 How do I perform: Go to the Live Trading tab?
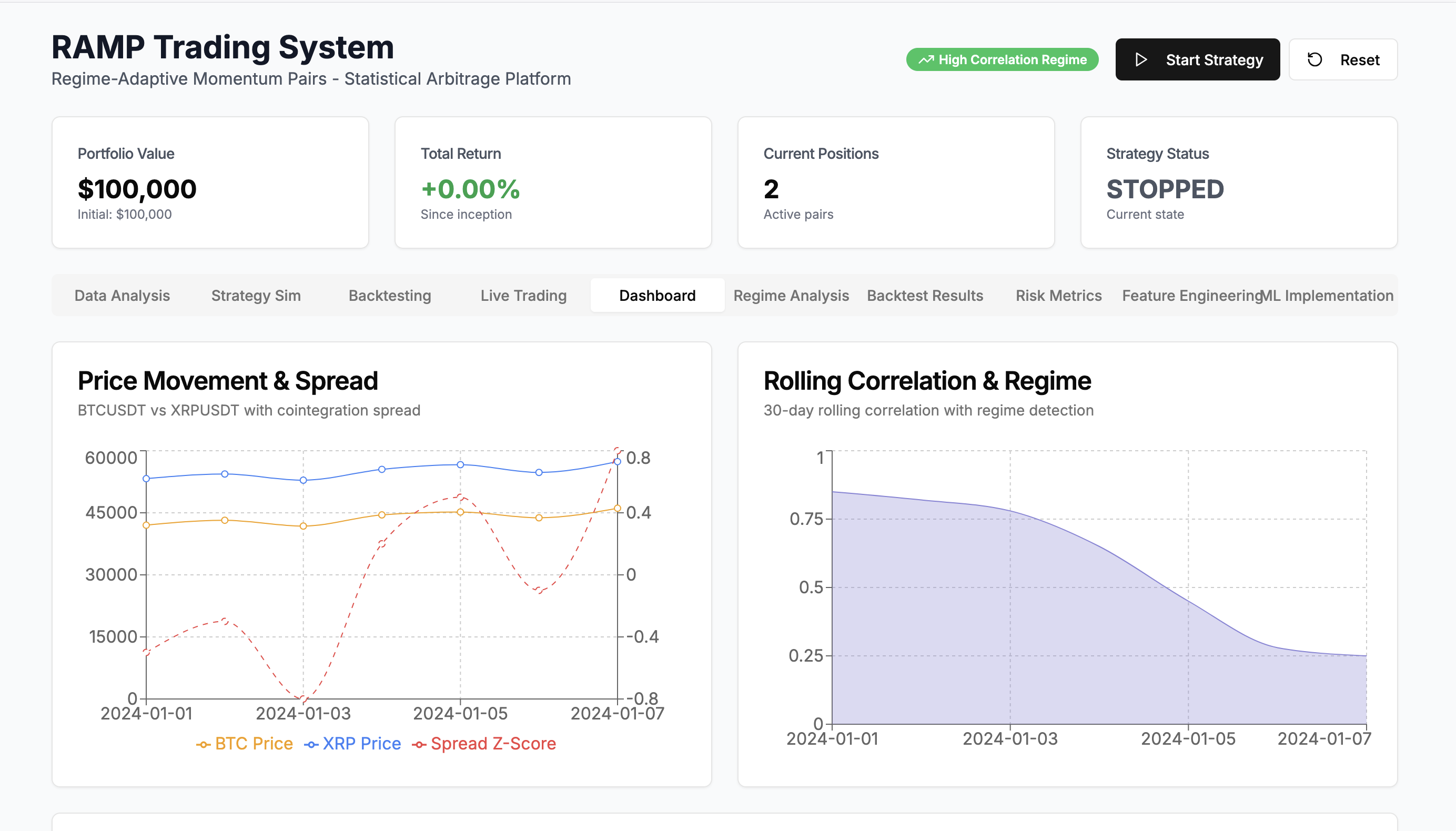click(523, 296)
